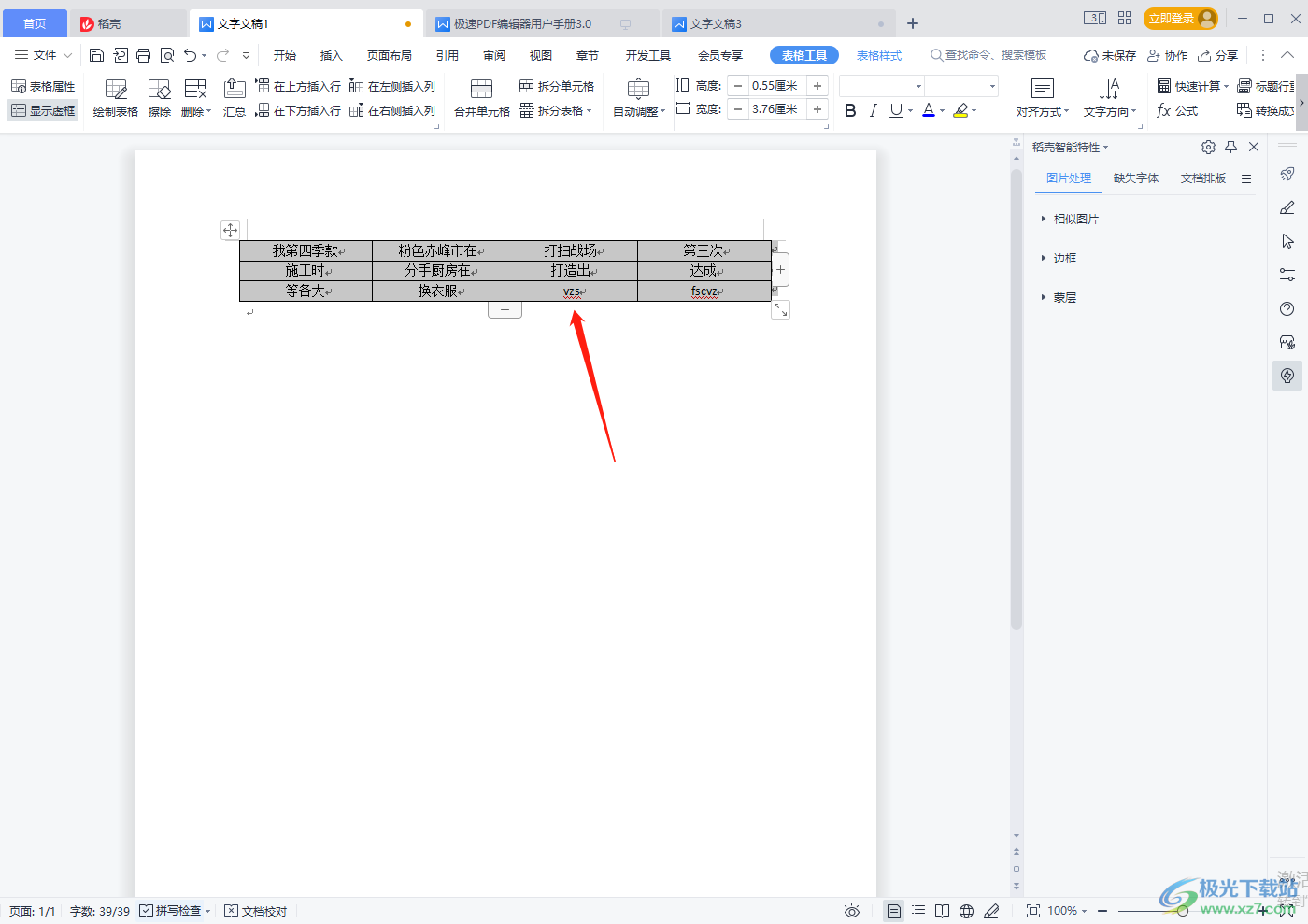Image resolution: width=1308 pixels, height=924 pixels.
Task: Click Quick Calculate (快速计算) button
Action: (x=1193, y=86)
